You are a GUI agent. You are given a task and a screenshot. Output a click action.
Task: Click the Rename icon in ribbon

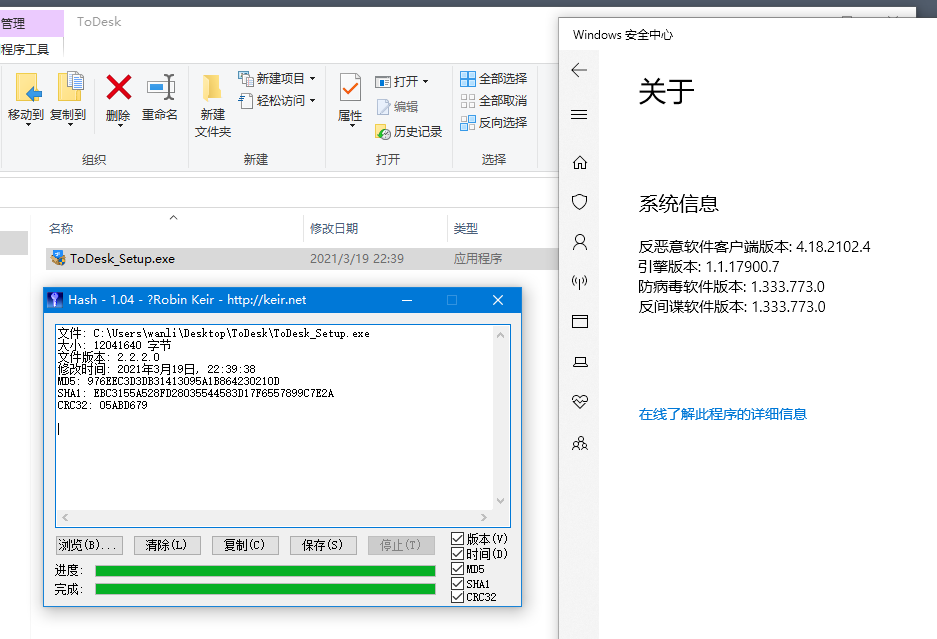[x=160, y=88]
